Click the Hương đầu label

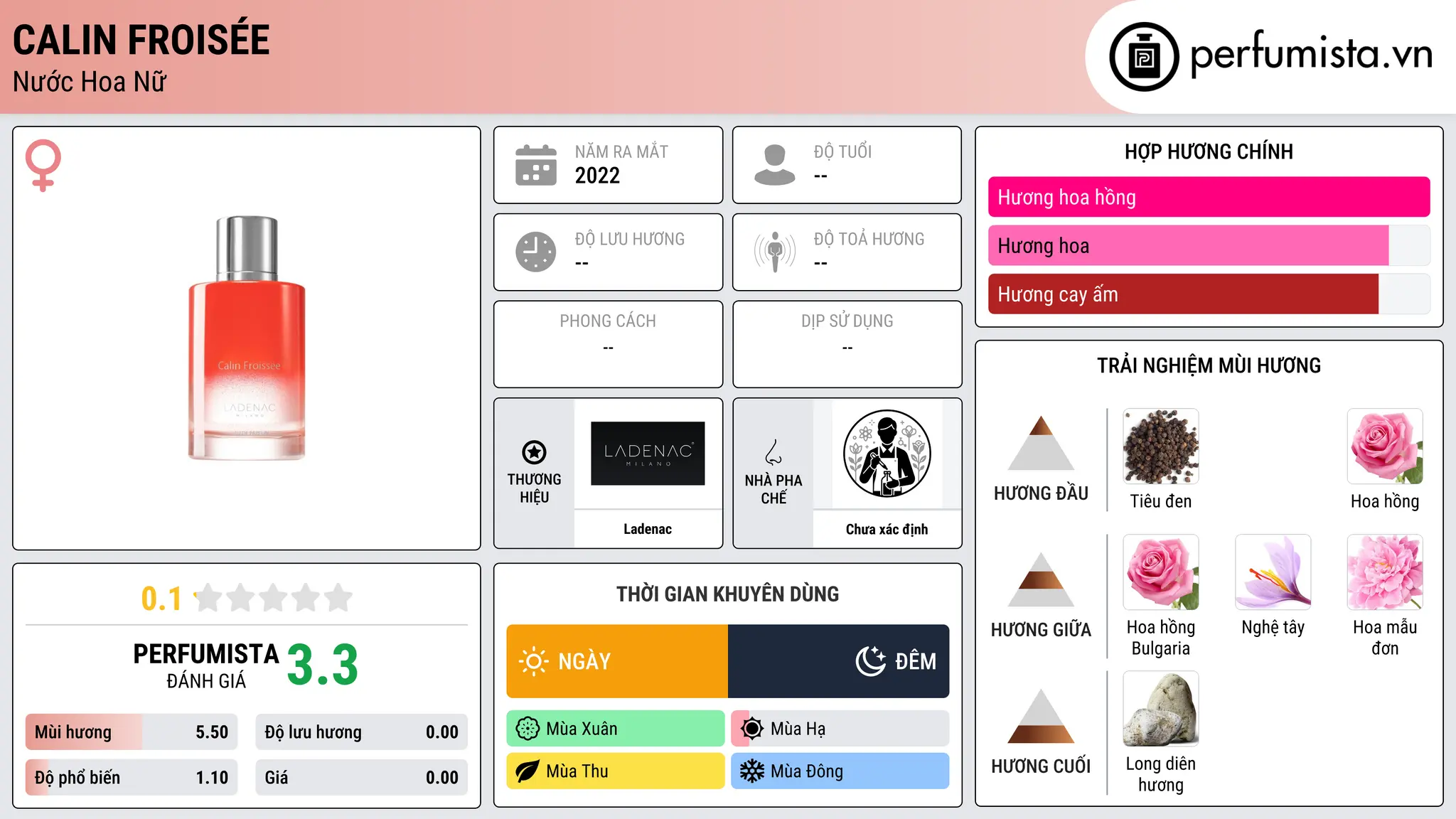(x=1041, y=493)
